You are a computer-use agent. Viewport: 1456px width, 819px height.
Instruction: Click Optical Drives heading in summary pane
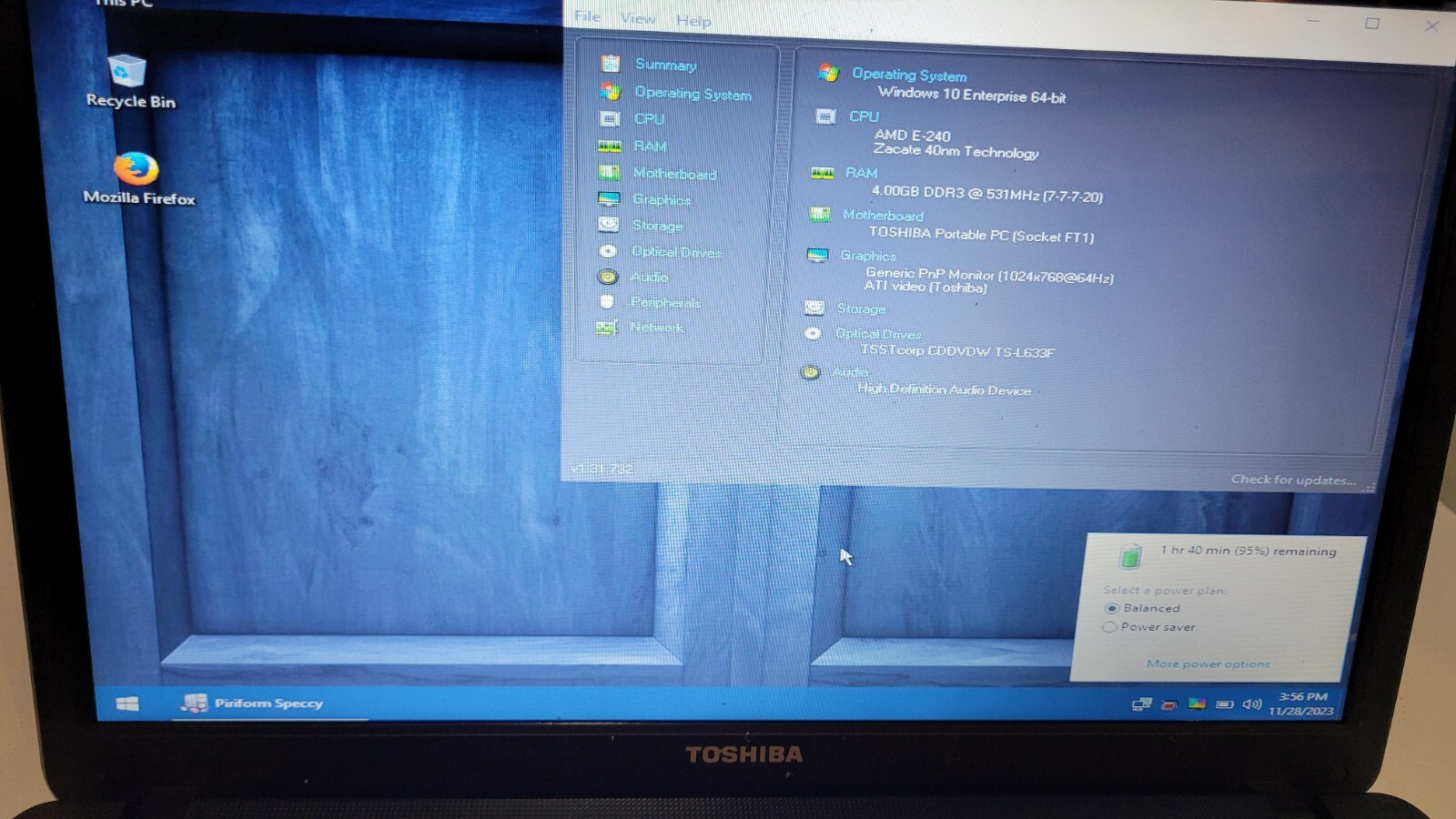click(878, 334)
